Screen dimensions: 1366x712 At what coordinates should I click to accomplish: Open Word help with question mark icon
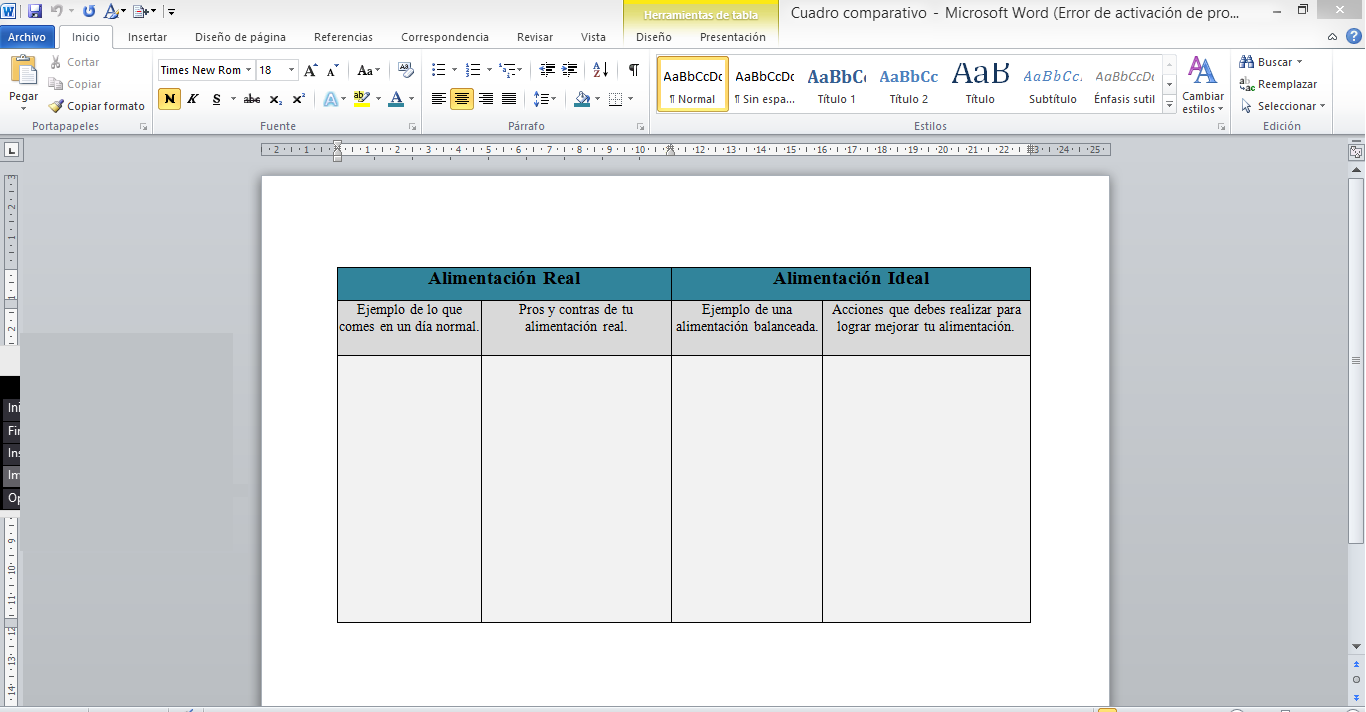click(x=1354, y=37)
